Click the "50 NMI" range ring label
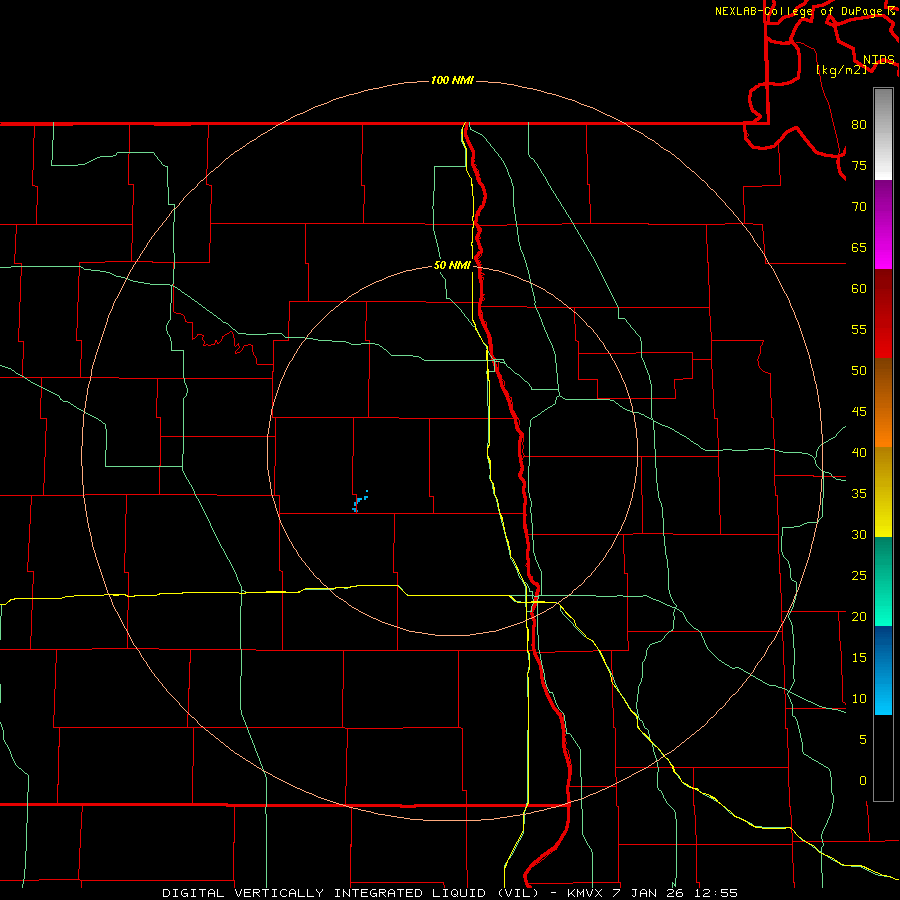This screenshot has width=900, height=900. 452,265
